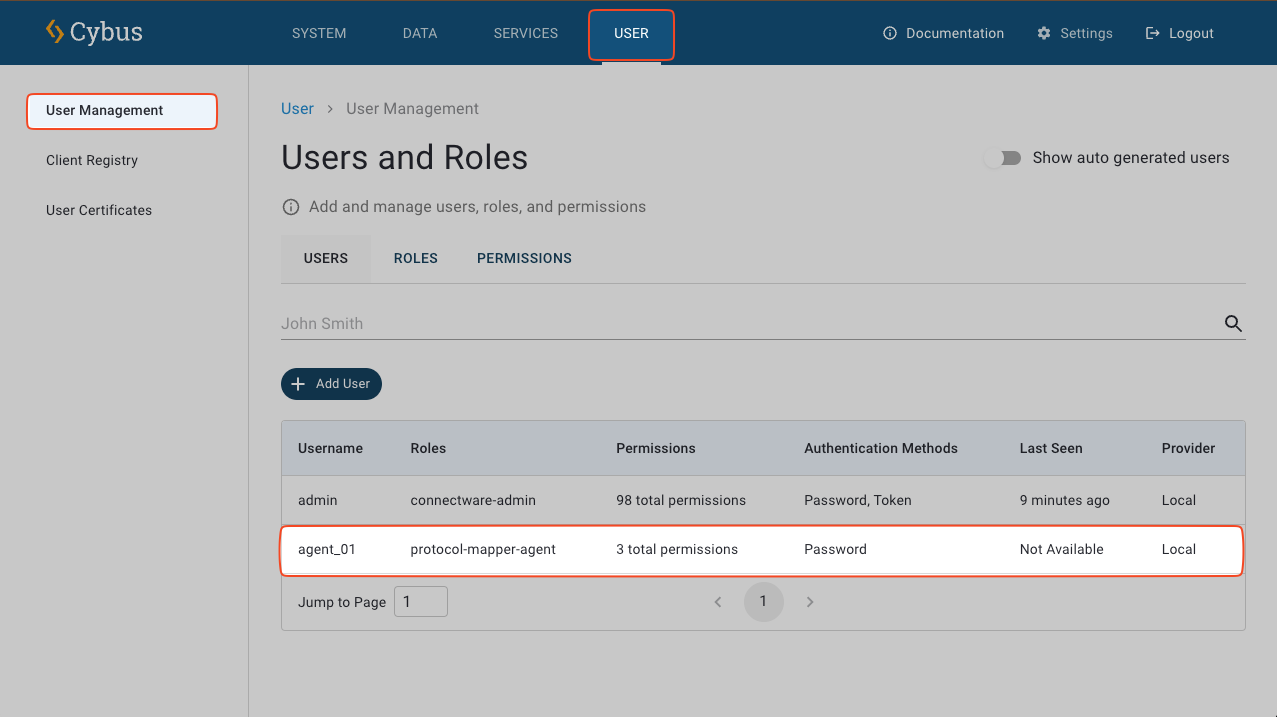This screenshot has width=1277, height=717.
Task: Click the Documentation info icon
Action: 889,33
